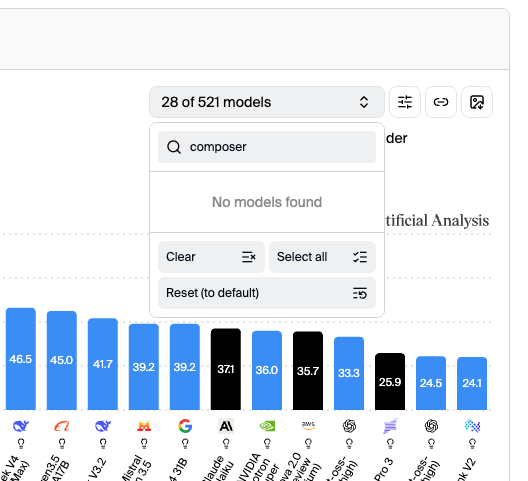Click the lightbulb icon under the AWS logo
Image resolution: width=528 pixels, height=481 pixels.
[x=308, y=443]
